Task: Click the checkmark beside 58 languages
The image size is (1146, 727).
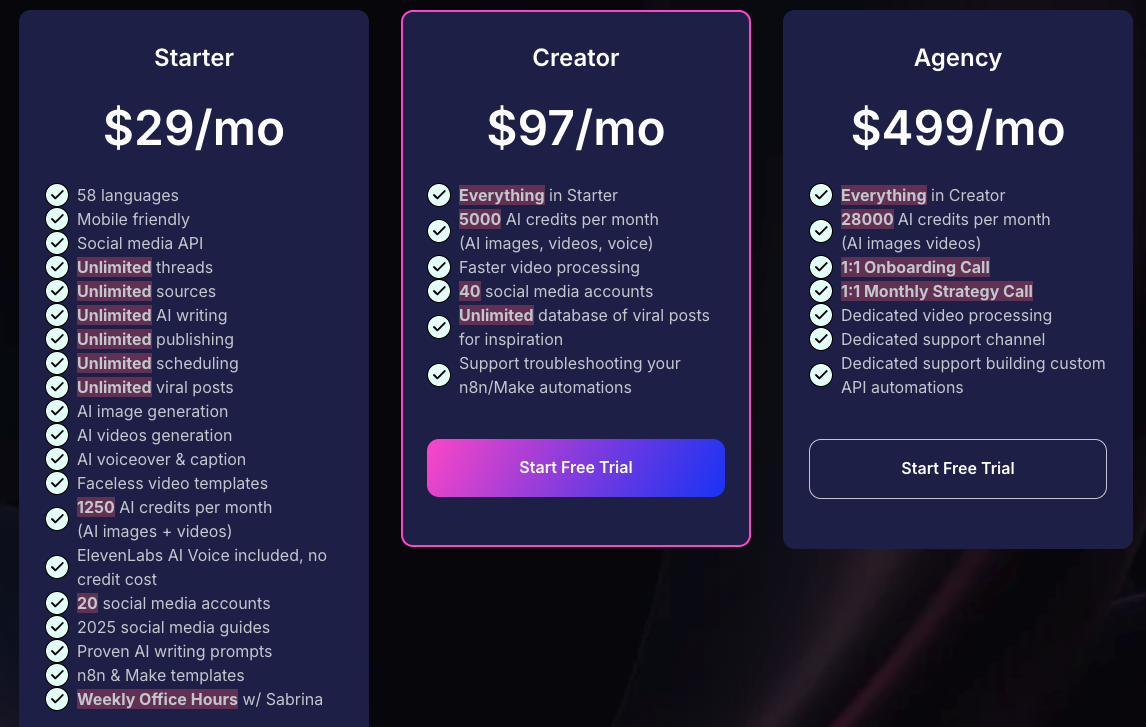Action: click(x=57, y=195)
